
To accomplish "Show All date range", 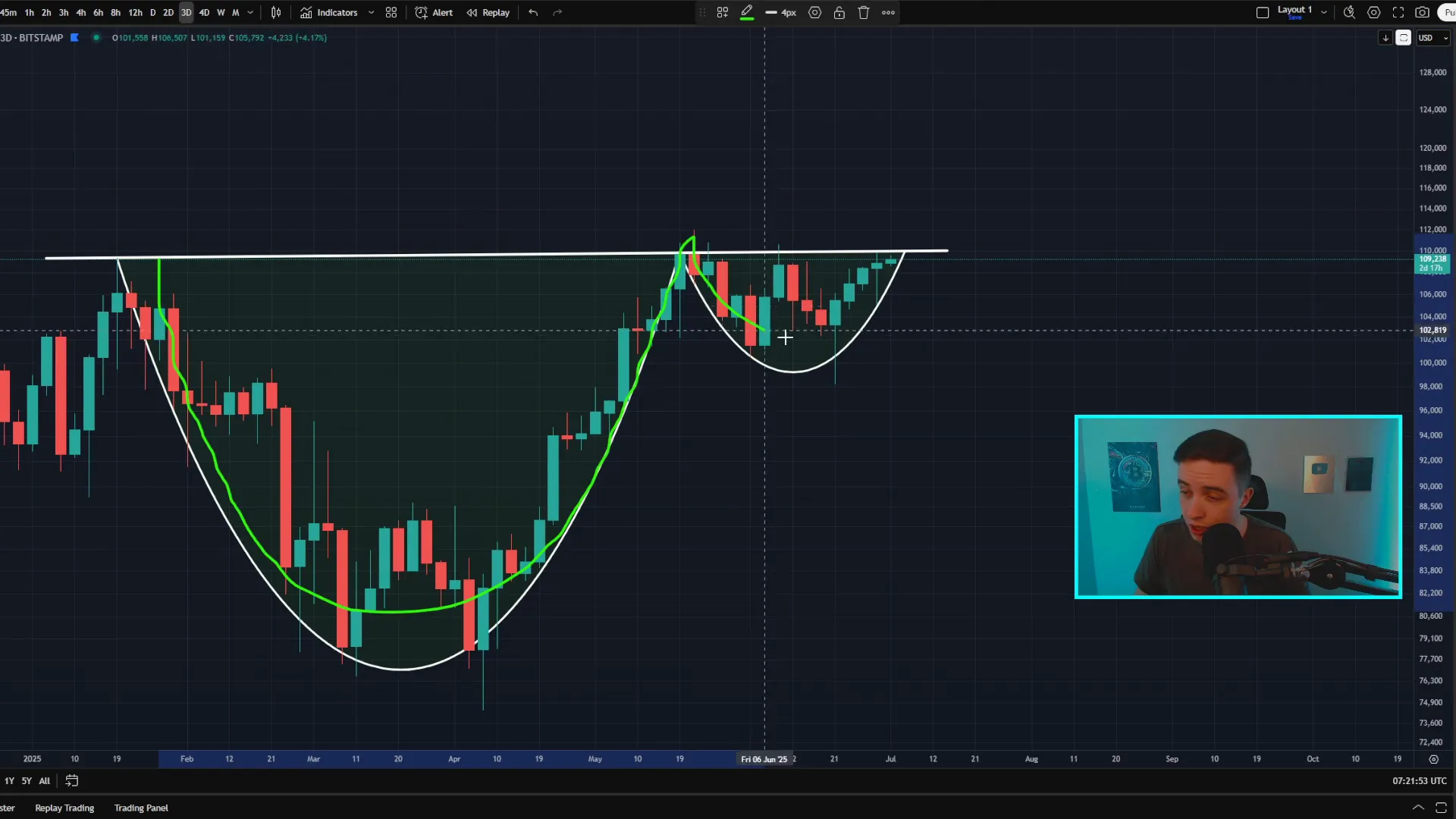I will 45,781.
